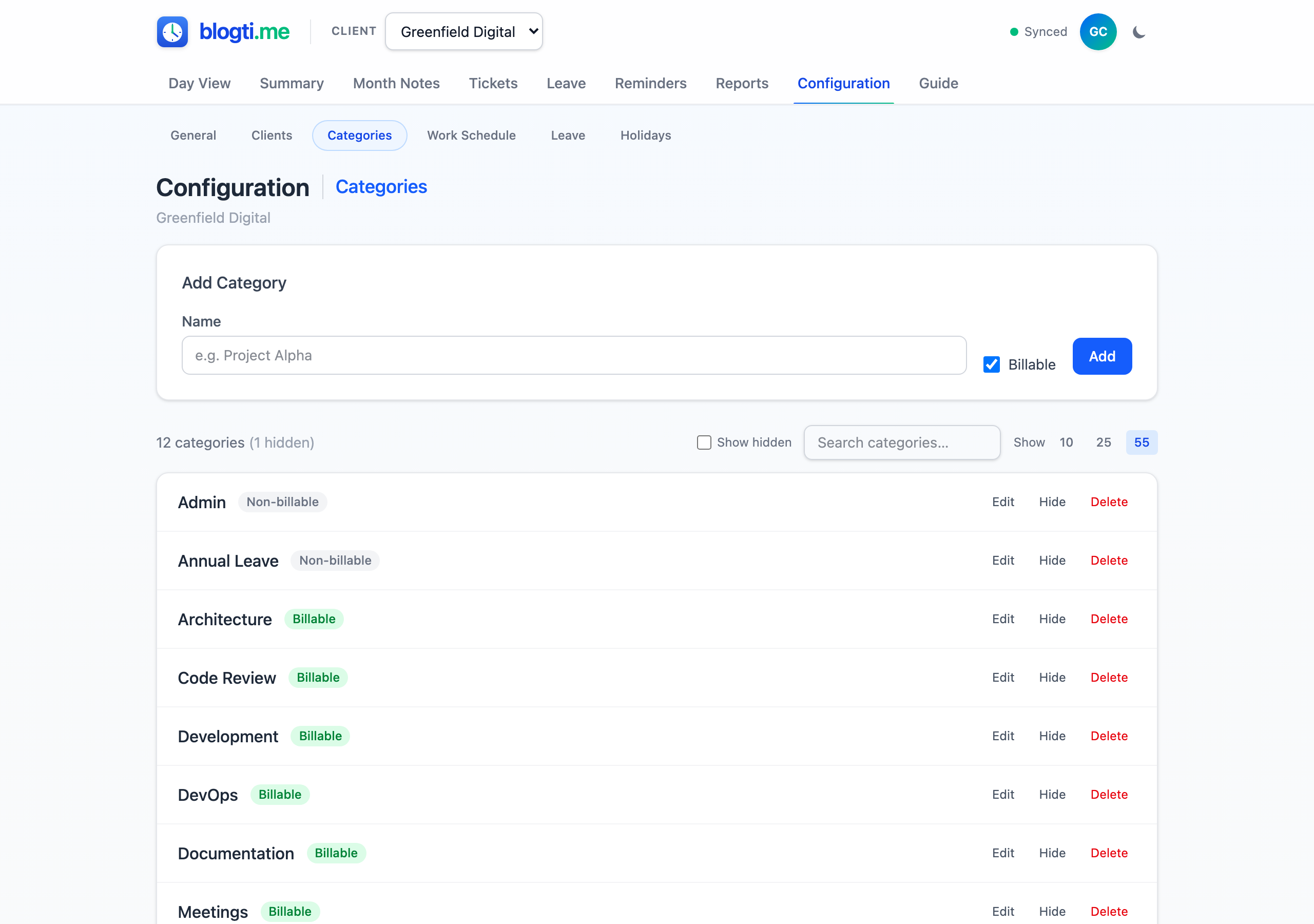Hide the DevOps category
Image resolution: width=1314 pixels, height=924 pixels.
coord(1052,795)
